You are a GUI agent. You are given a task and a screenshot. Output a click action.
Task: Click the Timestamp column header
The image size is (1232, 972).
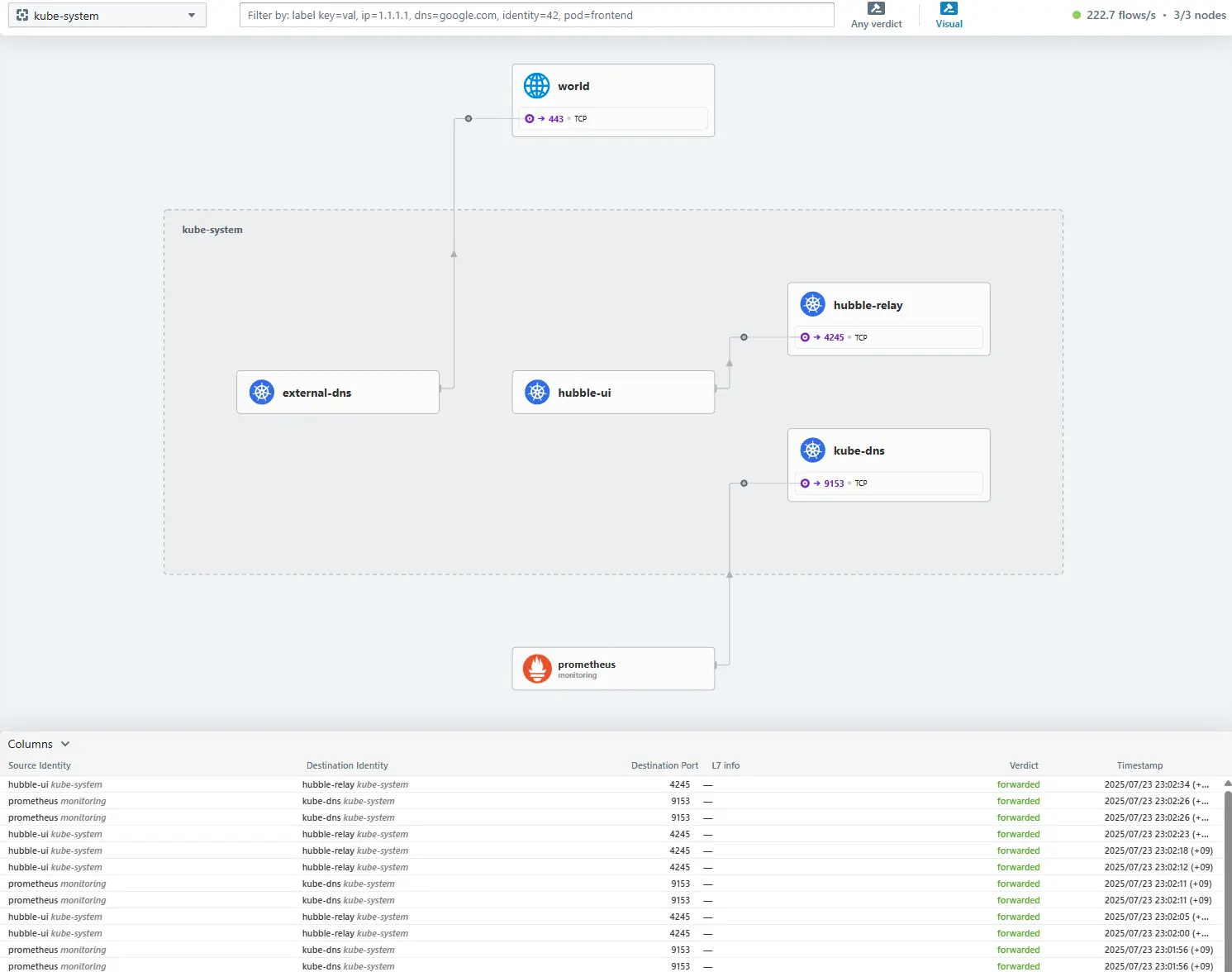[1139, 765]
